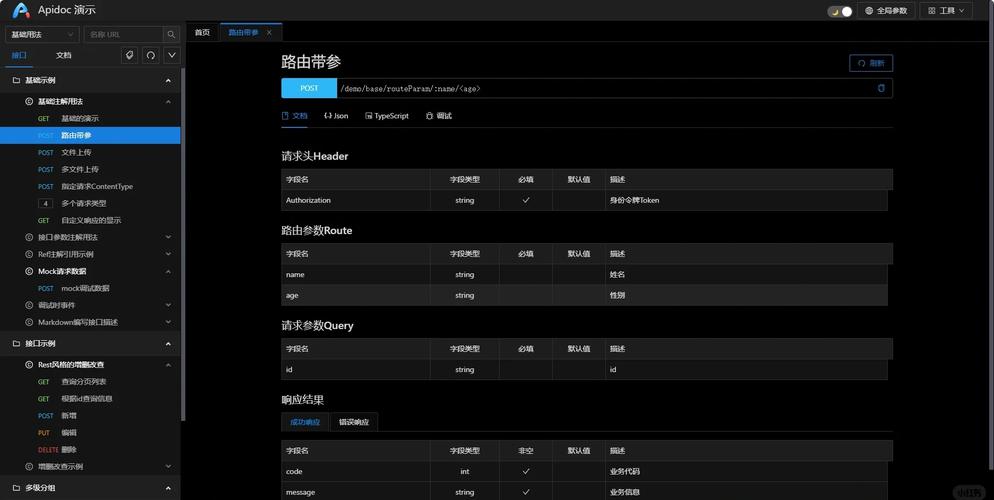The width and height of the screenshot is (994, 500).
Task: Open POST 多文件上传 endpoint
Action: coord(90,169)
